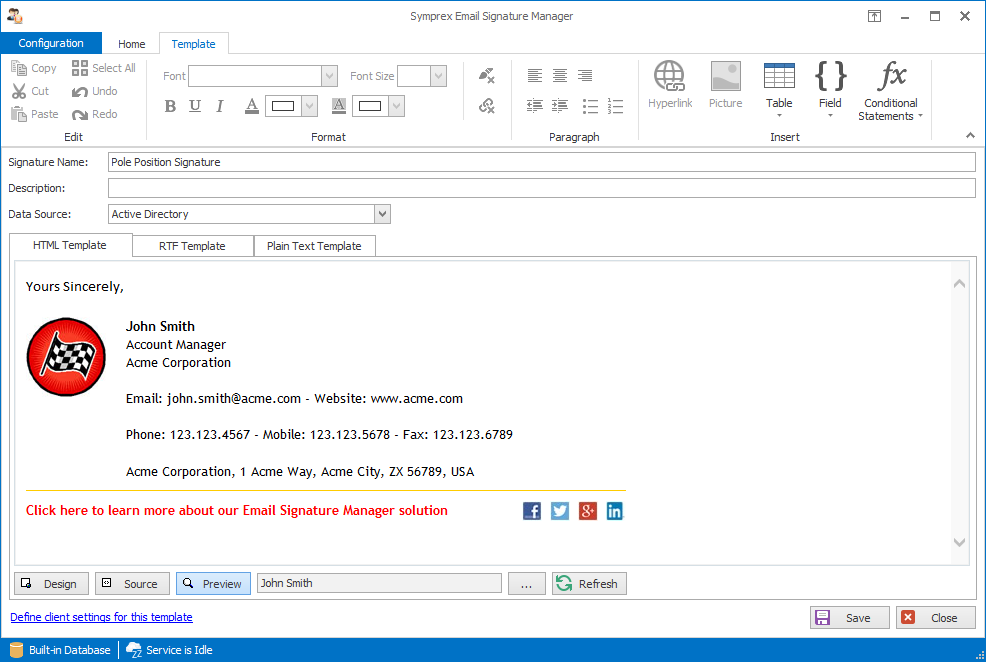Open the font color swatch dropdown arrow

[309, 106]
